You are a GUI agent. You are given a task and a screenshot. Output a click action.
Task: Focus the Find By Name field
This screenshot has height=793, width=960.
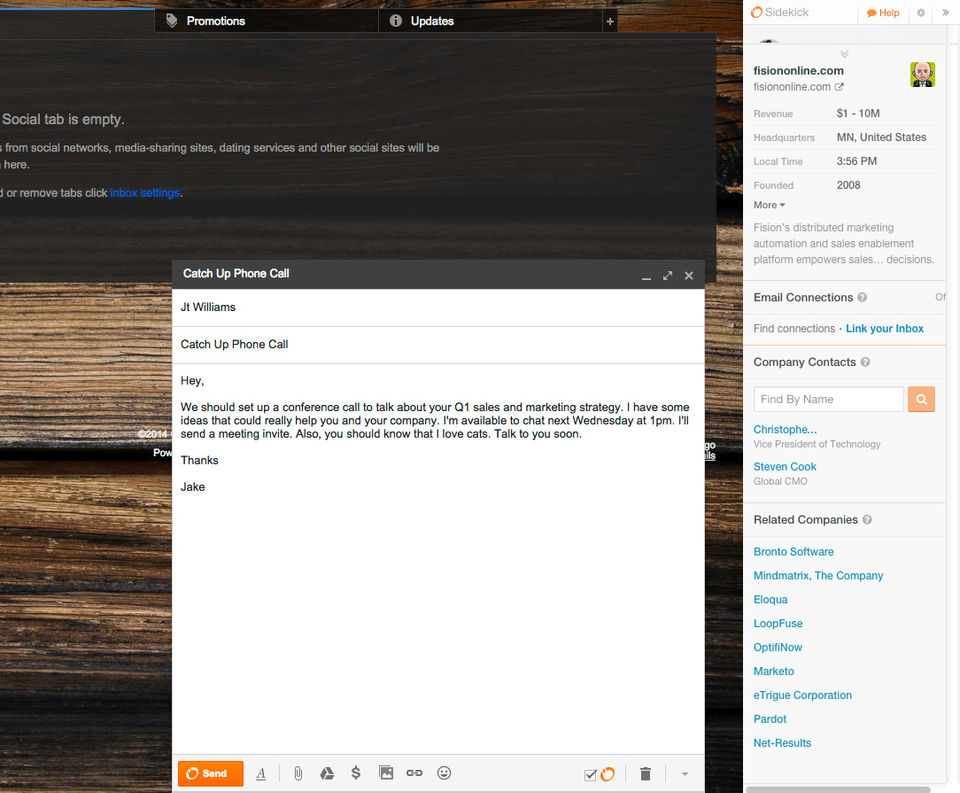tap(828, 399)
